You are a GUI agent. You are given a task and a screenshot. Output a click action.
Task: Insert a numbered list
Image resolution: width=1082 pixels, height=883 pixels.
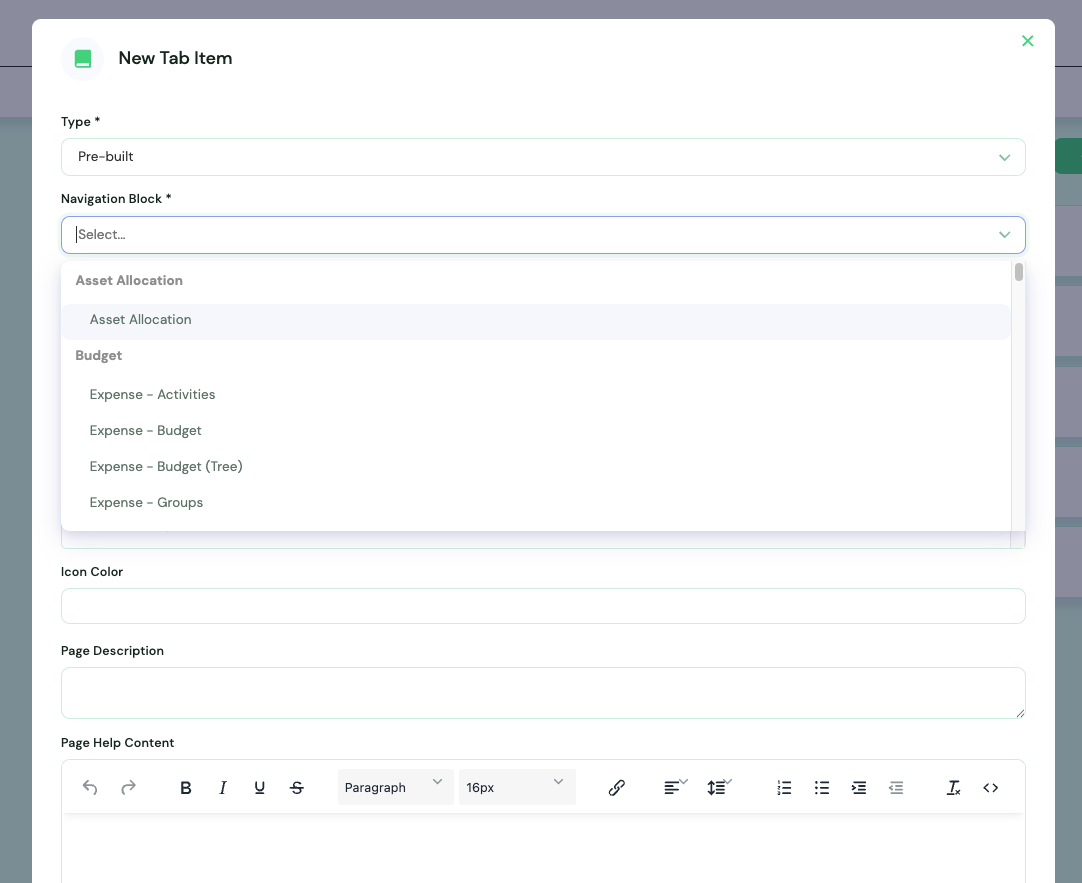click(784, 787)
